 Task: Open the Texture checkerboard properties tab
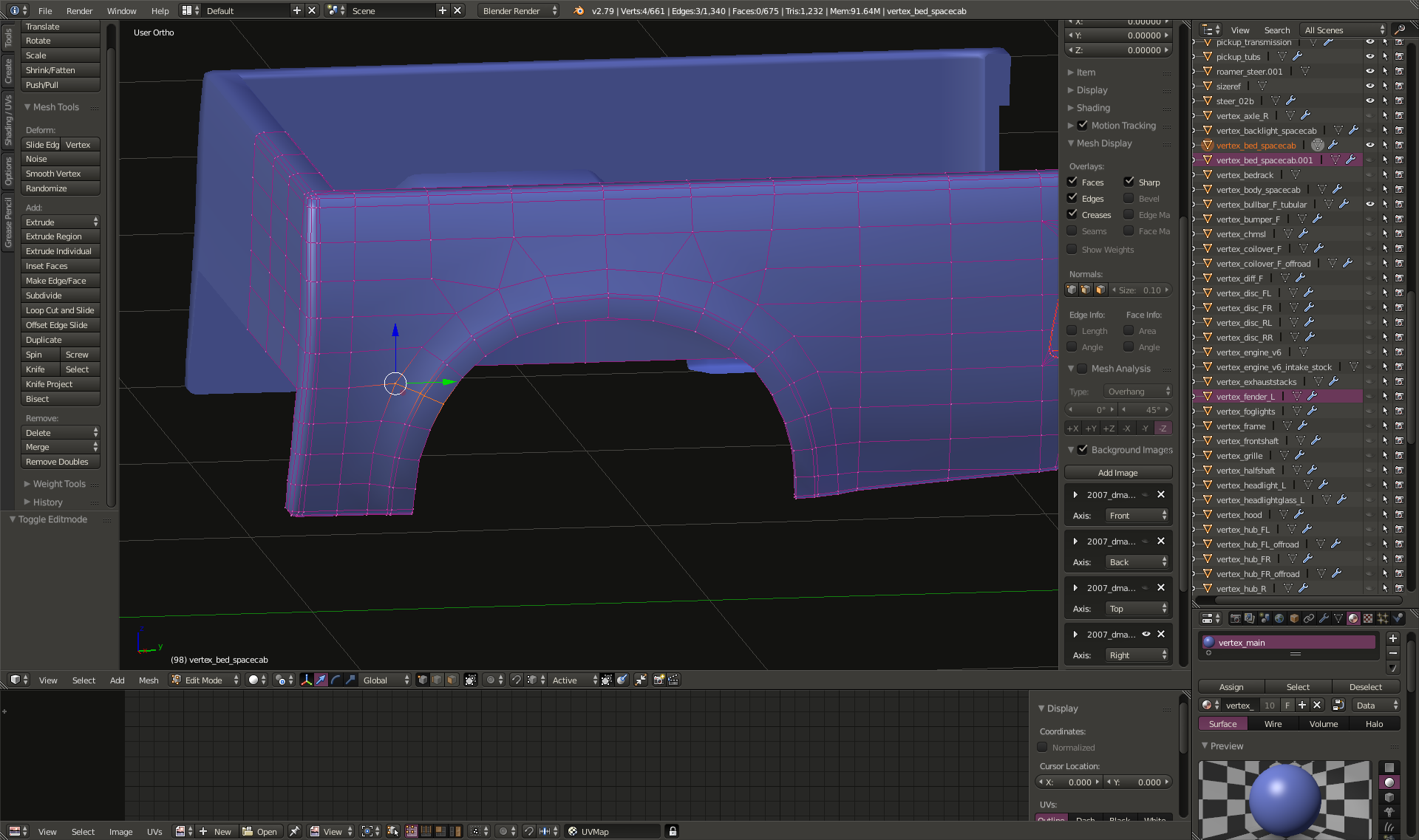tap(1368, 618)
